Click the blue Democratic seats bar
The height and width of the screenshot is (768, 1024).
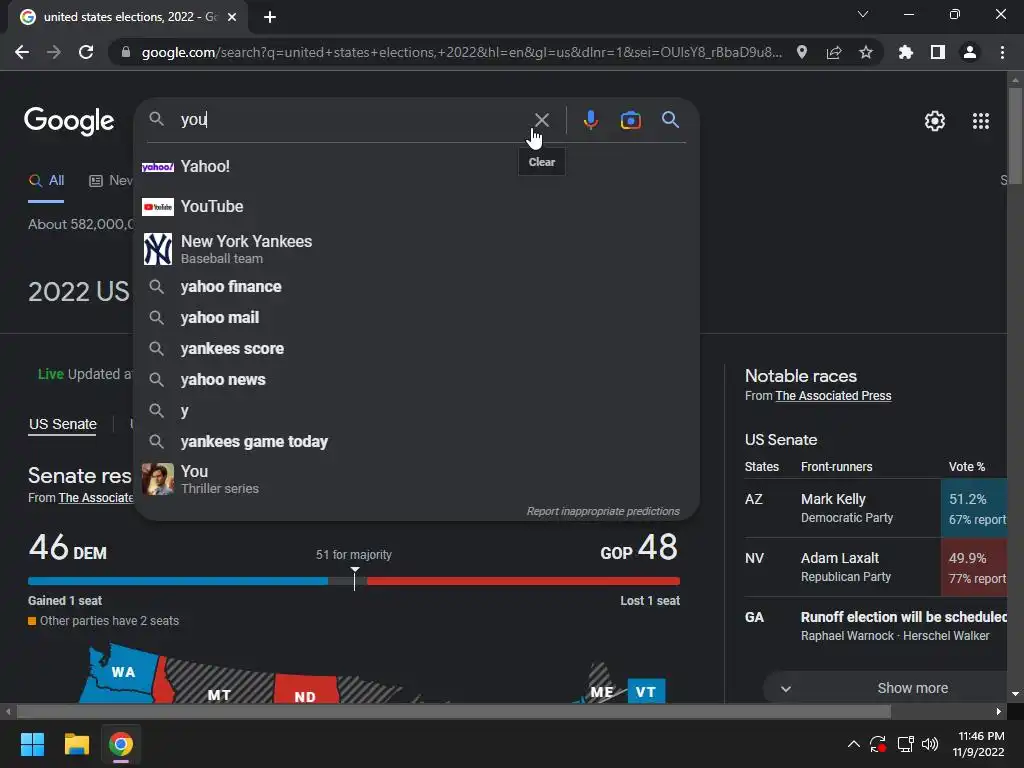coord(178,581)
